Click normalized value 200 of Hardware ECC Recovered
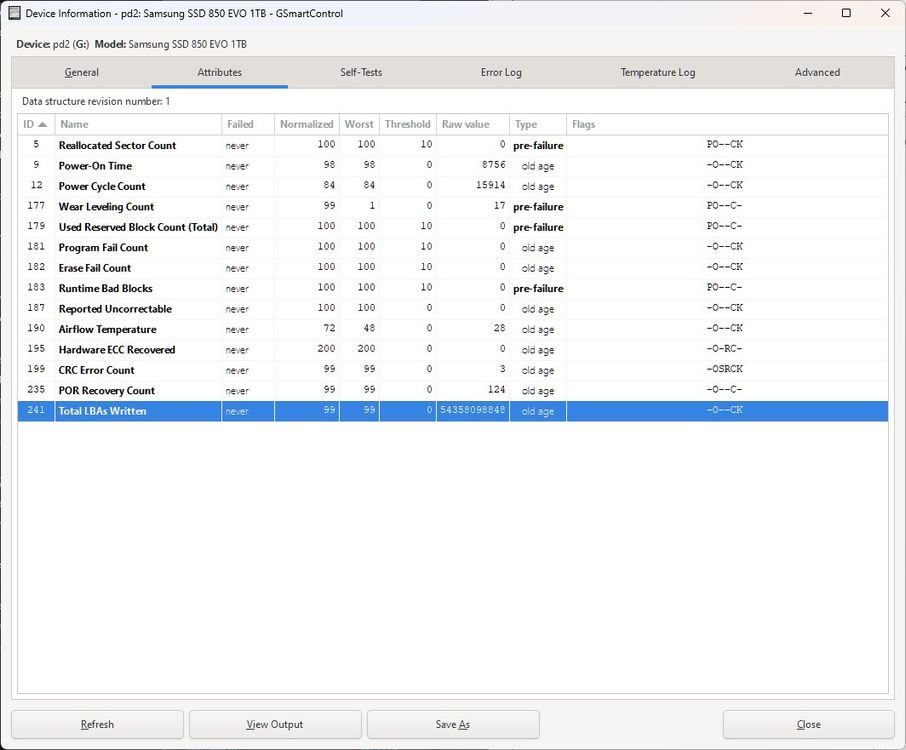906x750 pixels. [x=326, y=348]
